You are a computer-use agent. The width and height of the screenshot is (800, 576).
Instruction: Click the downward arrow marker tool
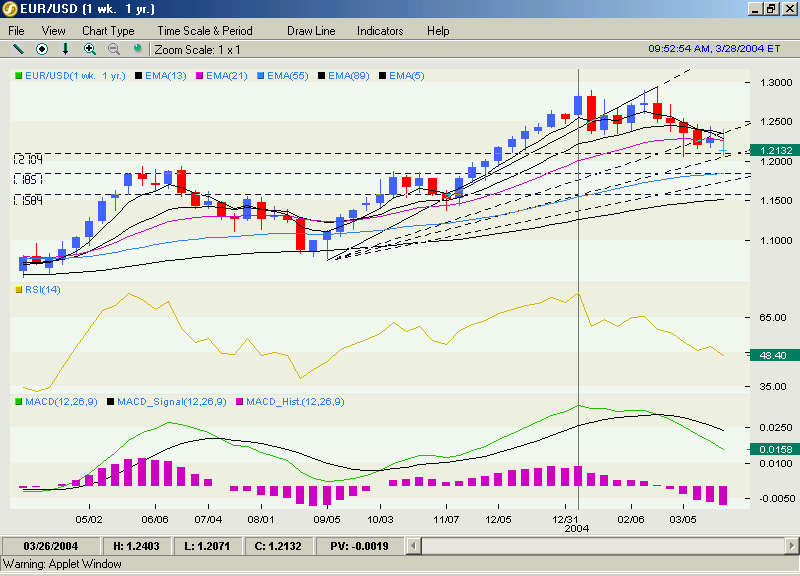[66, 48]
